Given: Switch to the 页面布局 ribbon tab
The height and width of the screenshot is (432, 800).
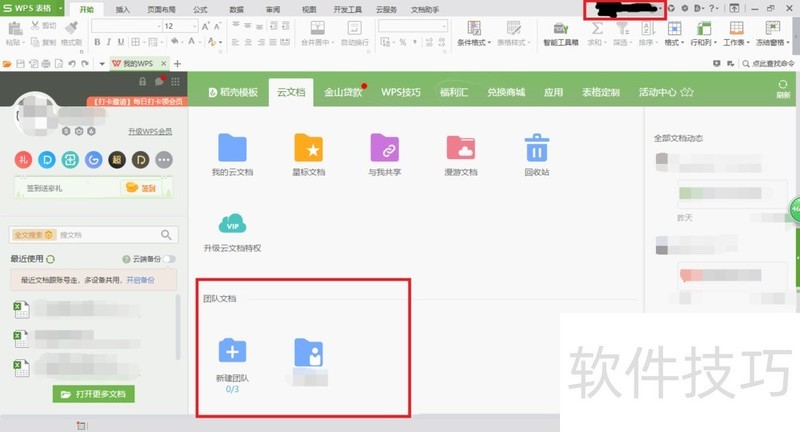Looking at the screenshot, I should [161, 10].
